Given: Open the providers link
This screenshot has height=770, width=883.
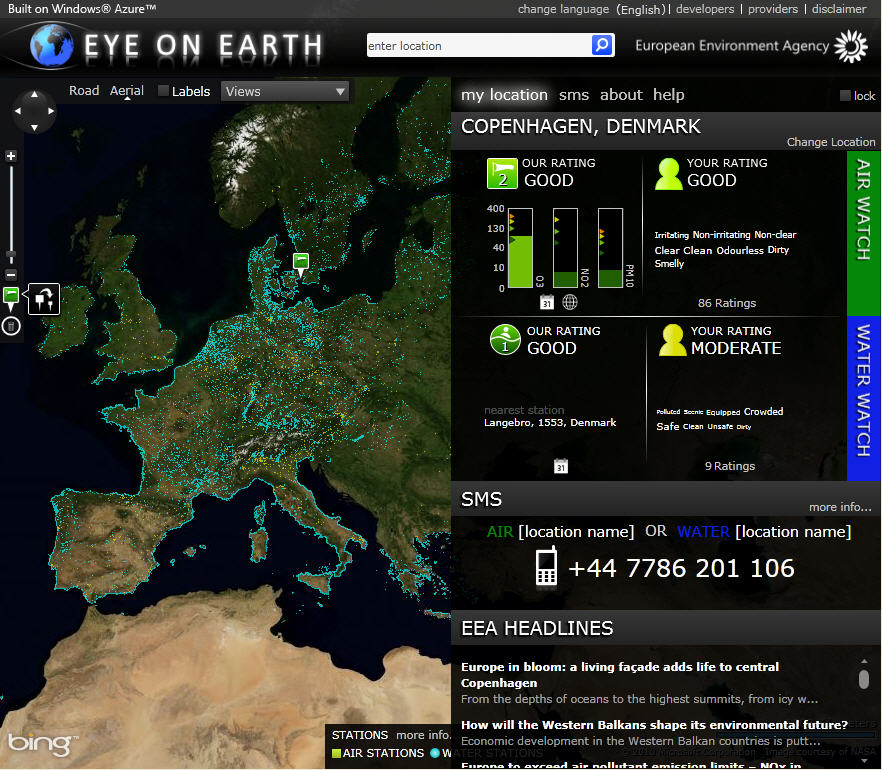Looking at the screenshot, I should [773, 9].
